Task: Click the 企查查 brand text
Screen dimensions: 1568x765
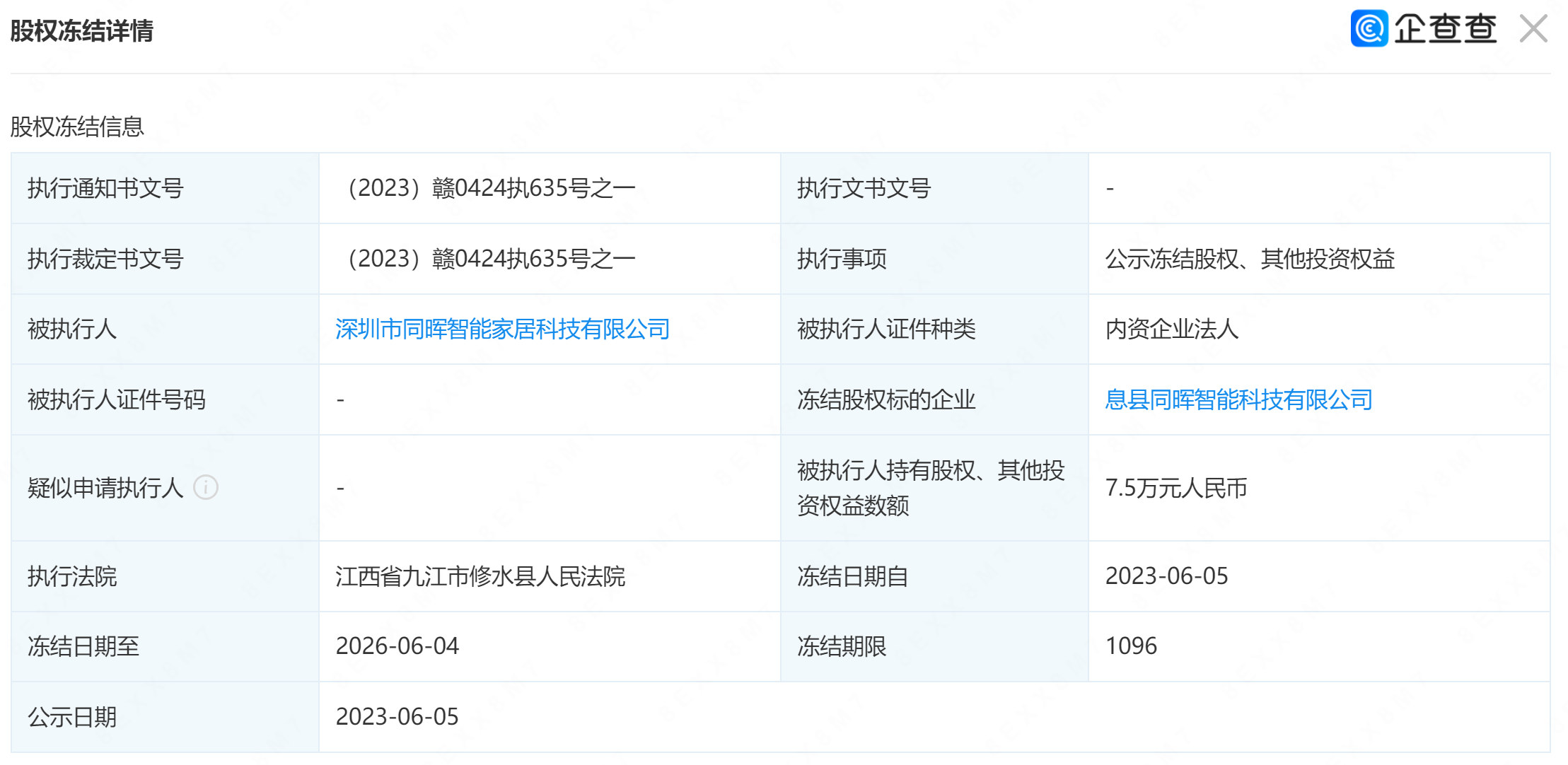Action: pyautogui.click(x=1445, y=29)
